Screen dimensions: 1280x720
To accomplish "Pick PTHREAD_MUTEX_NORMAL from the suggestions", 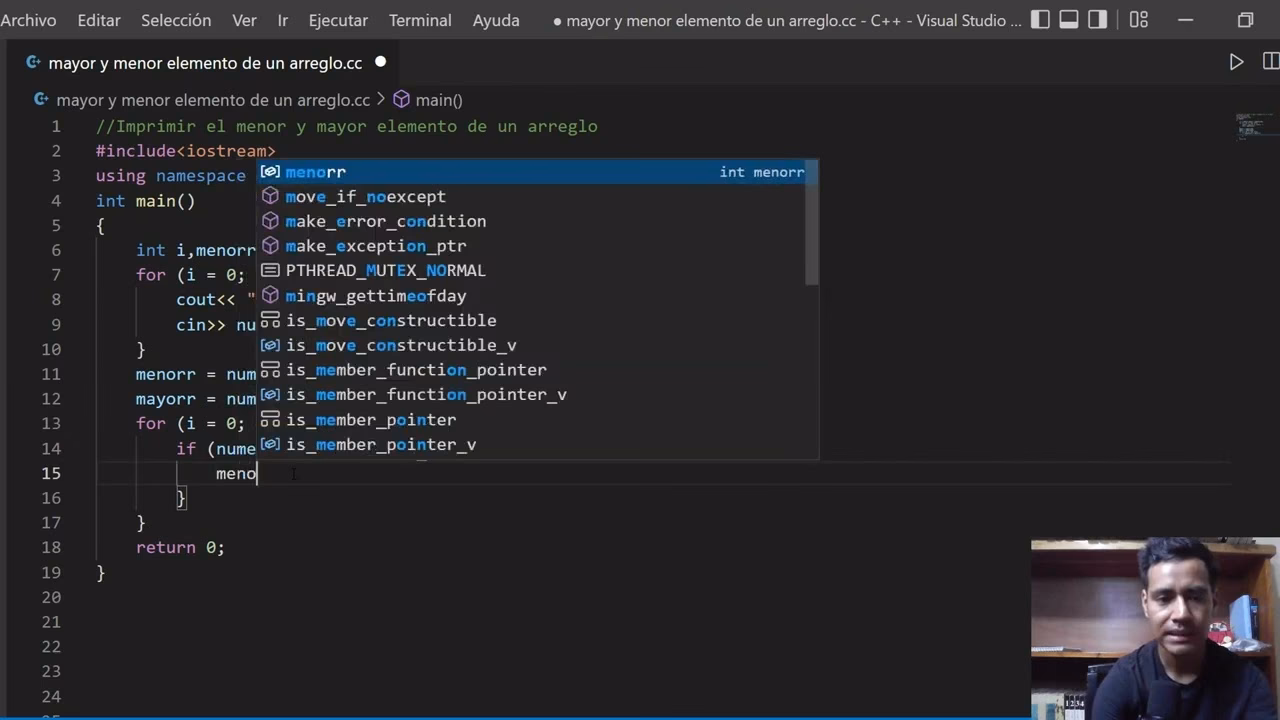I will pos(385,270).
